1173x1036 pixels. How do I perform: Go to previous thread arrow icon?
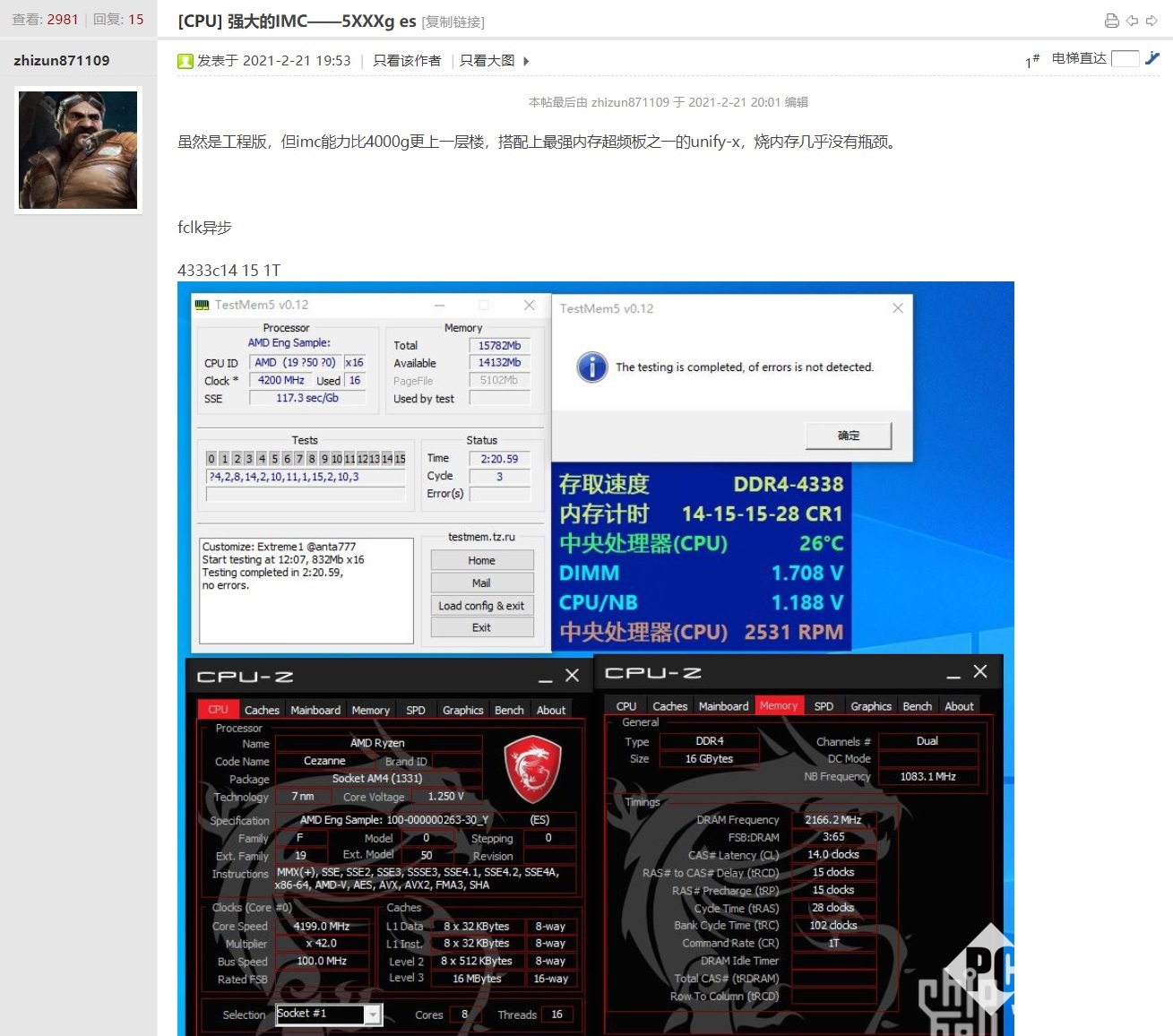(1132, 21)
